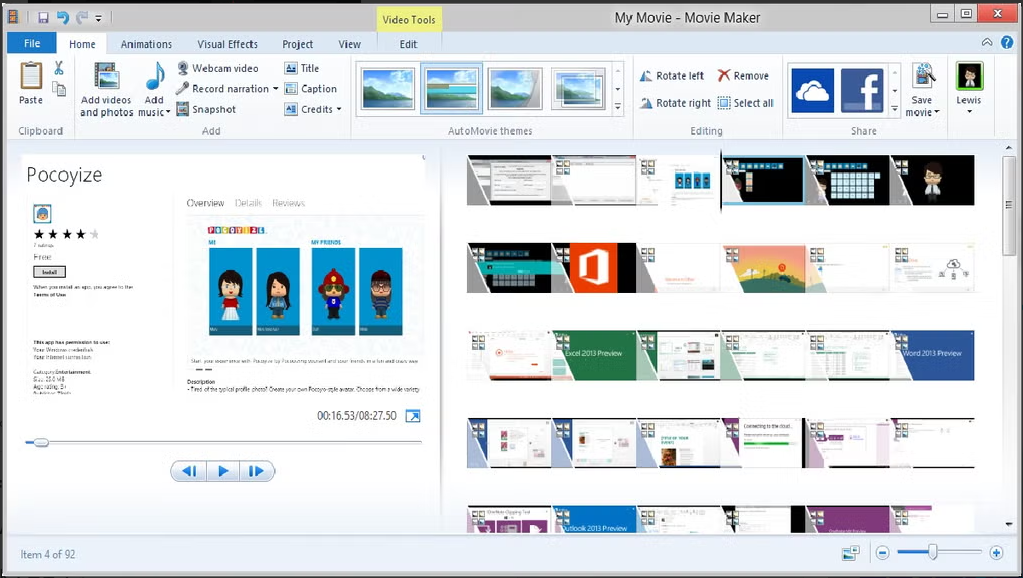This screenshot has width=1023, height=578.
Task: Add a Caption to the clip
Action: pyautogui.click(x=311, y=89)
